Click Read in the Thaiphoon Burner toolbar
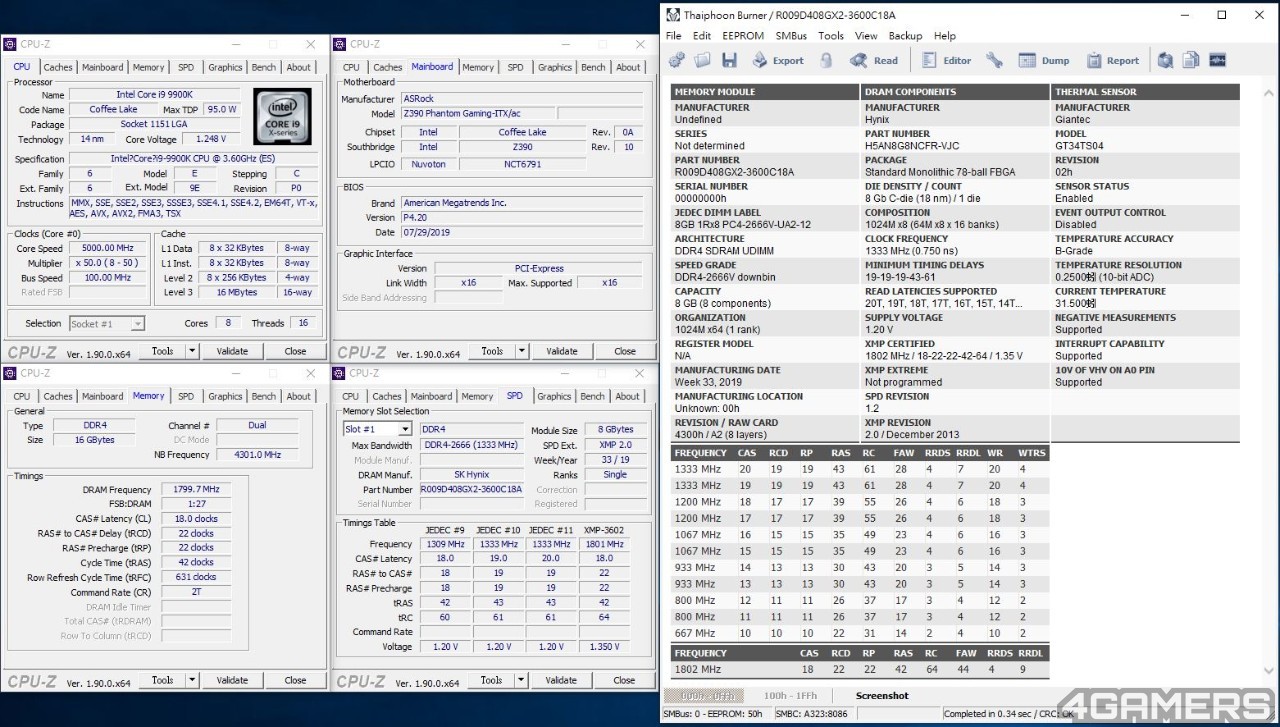Screen dimensions: 1280x727 pyautogui.click(x=874, y=60)
